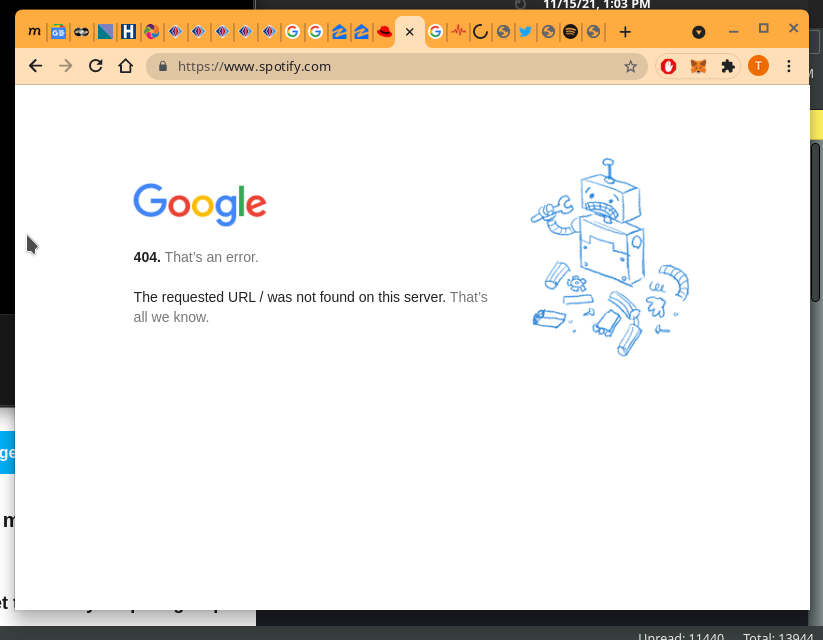Viewport: 823px width, 640px height.
Task: Click 'Total: 13944' in the status bar
Action: (778, 636)
